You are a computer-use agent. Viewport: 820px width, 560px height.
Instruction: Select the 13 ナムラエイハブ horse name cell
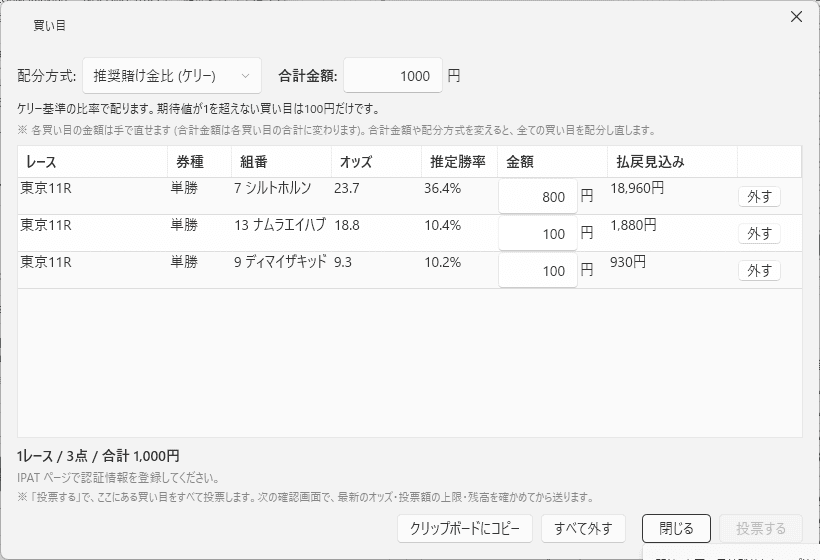(280, 225)
